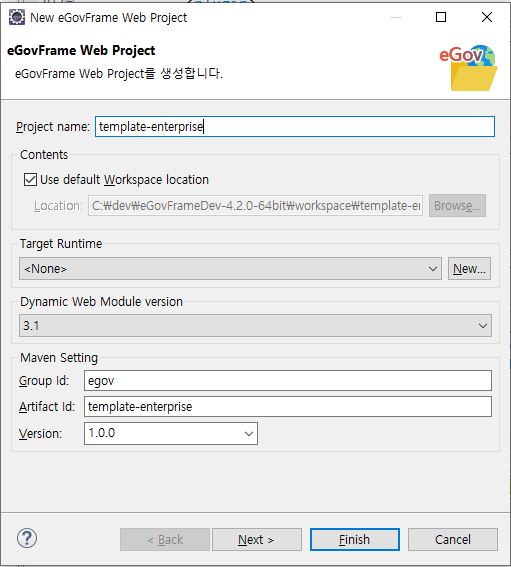The width and height of the screenshot is (511, 567).
Task: Open the Target Runtime dropdown
Action: click(230, 269)
